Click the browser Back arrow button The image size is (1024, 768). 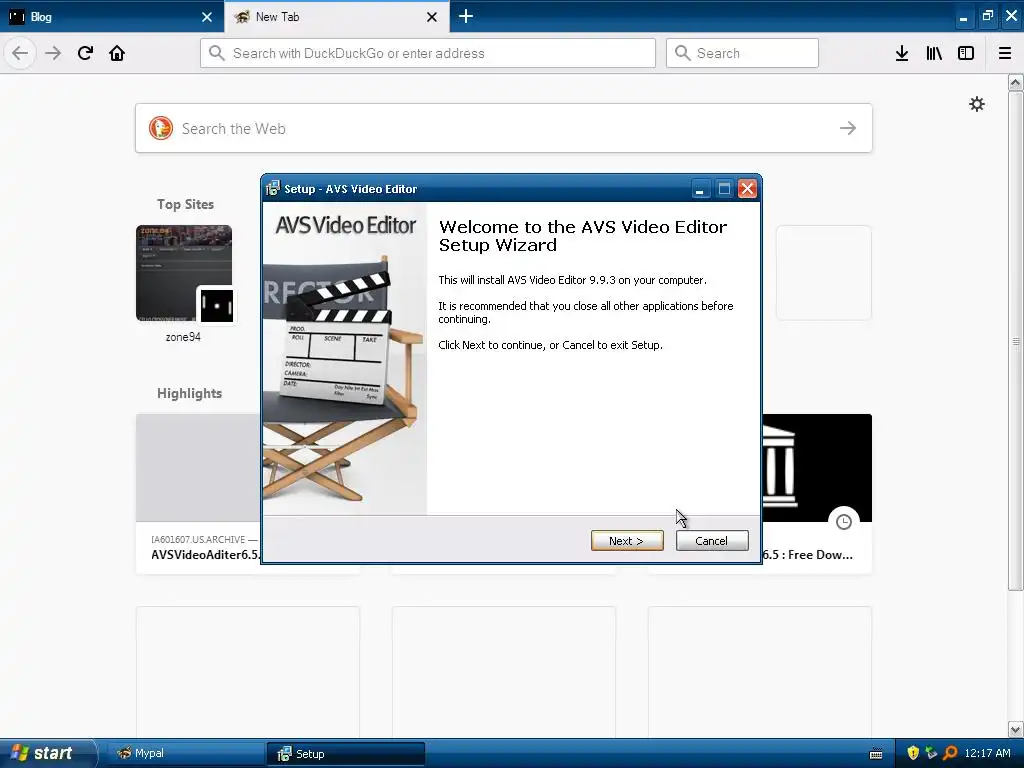tap(20, 53)
